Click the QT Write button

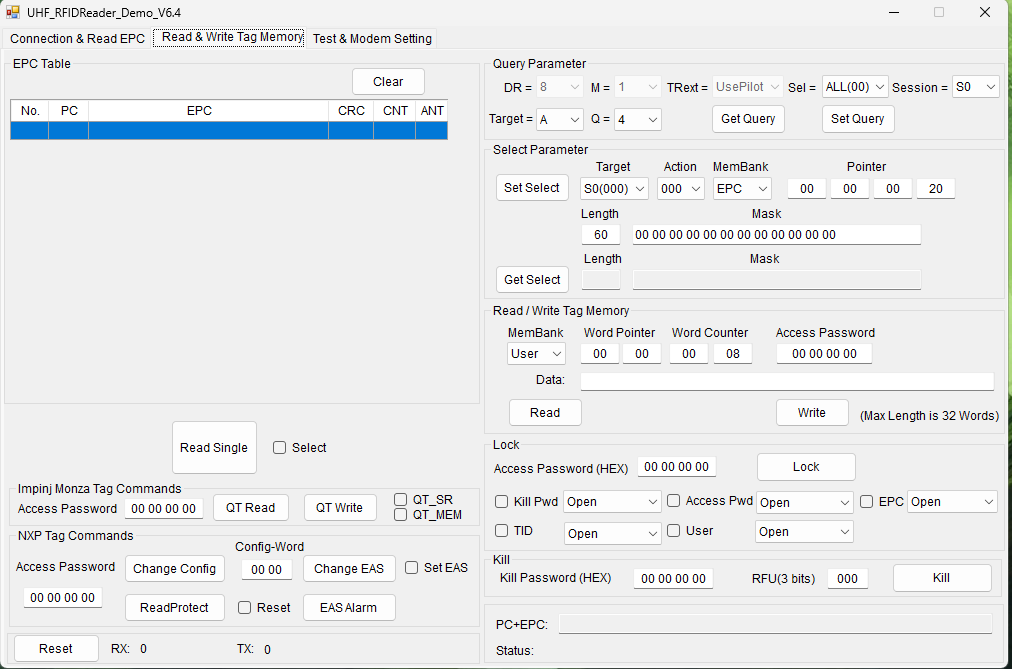click(339, 508)
